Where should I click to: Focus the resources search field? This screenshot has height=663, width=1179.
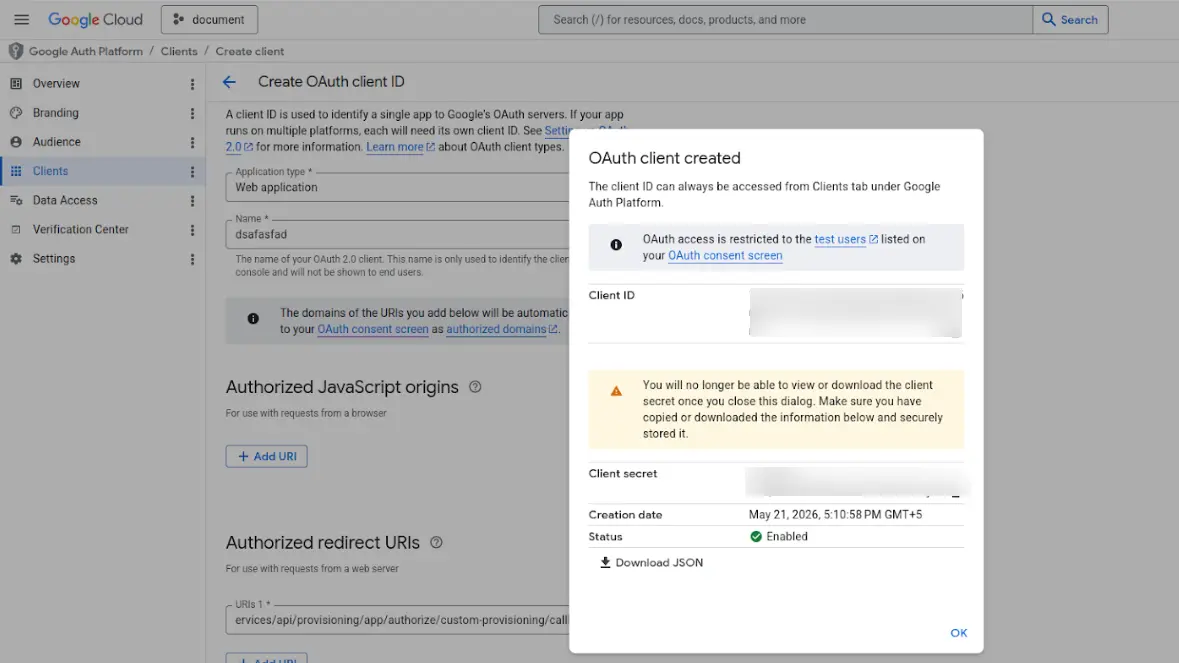tap(785, 20)
